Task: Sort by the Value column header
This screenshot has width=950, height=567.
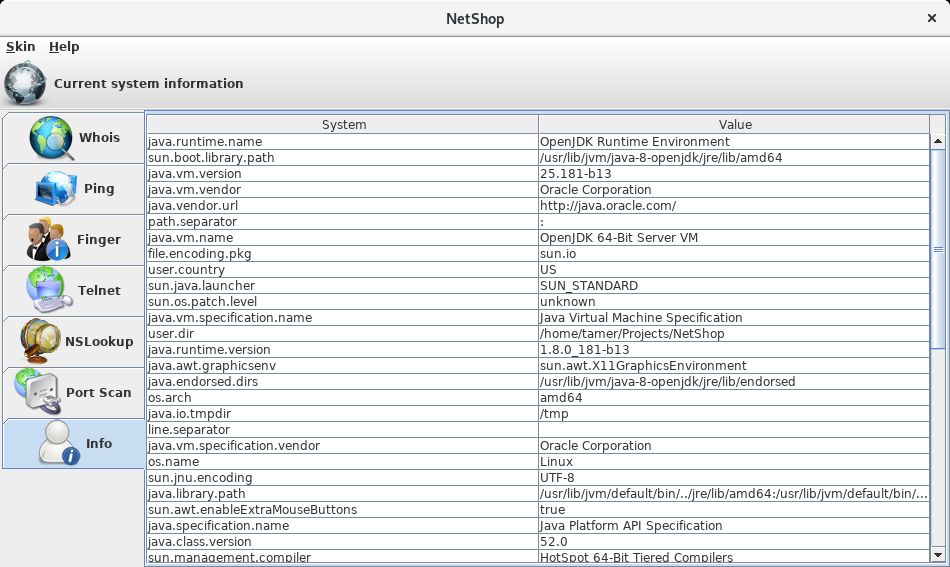Action: [734, 124]
